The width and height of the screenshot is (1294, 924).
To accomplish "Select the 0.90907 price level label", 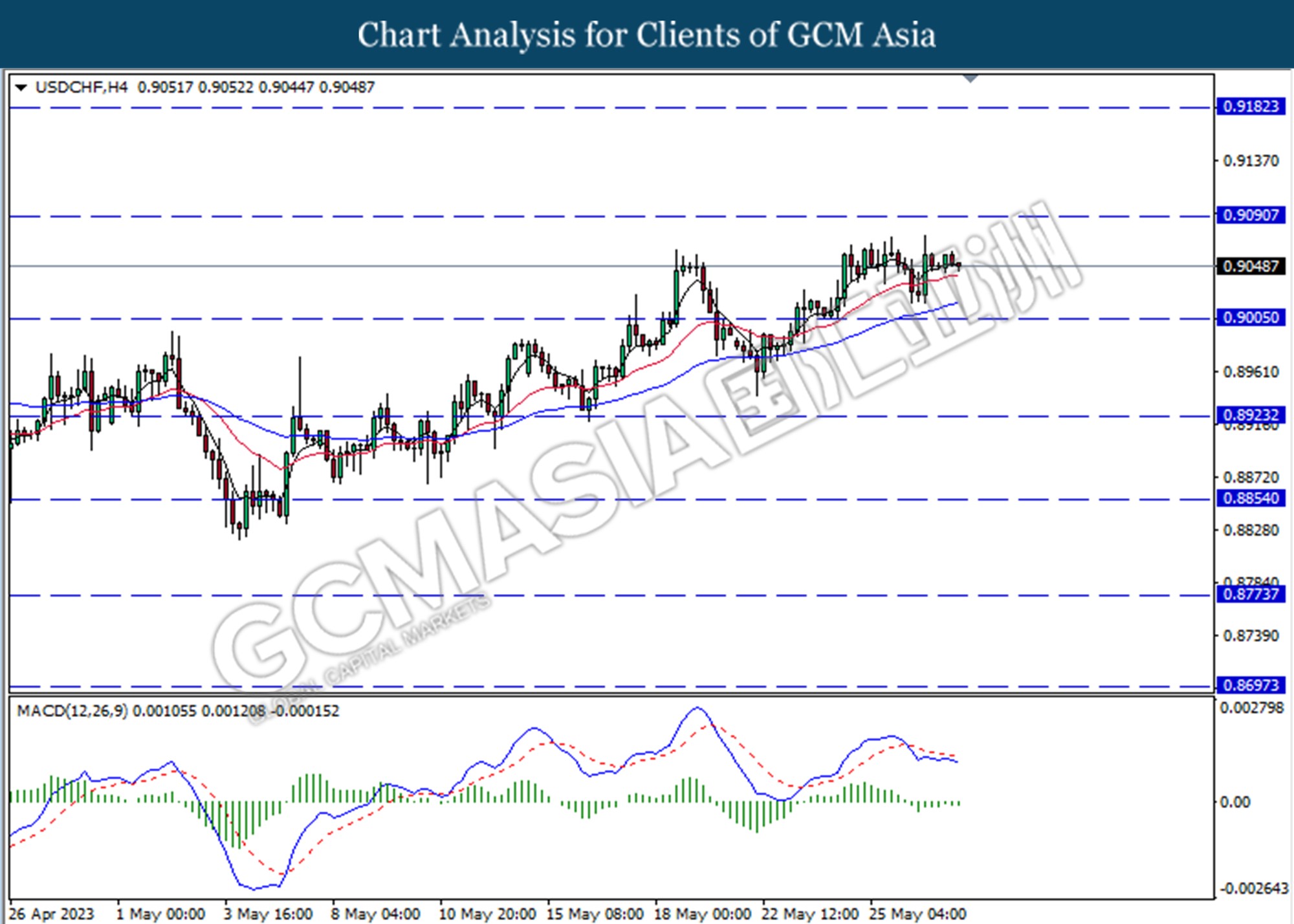I will pos(1251,215).
